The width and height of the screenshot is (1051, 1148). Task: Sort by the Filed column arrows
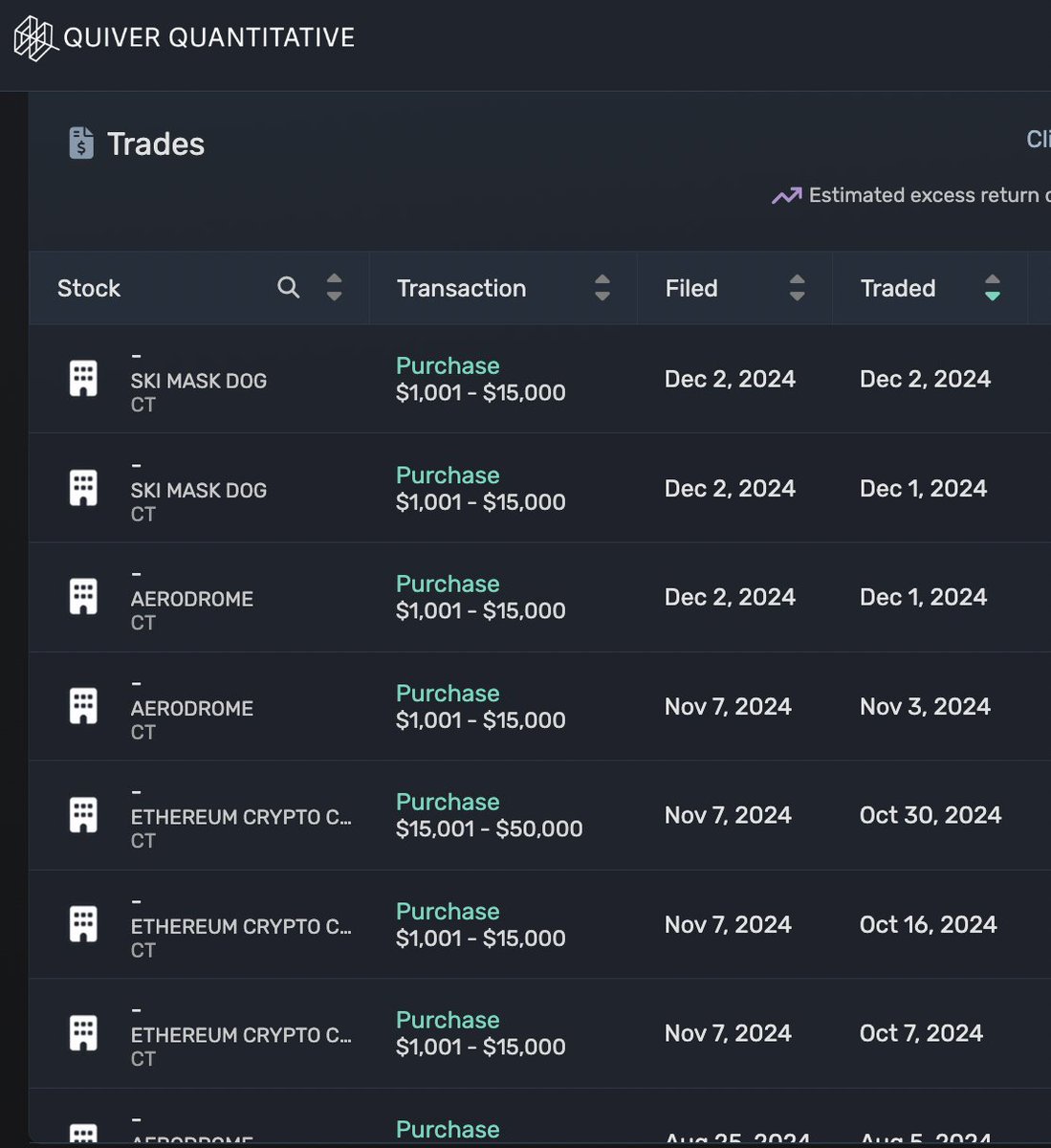797,287
